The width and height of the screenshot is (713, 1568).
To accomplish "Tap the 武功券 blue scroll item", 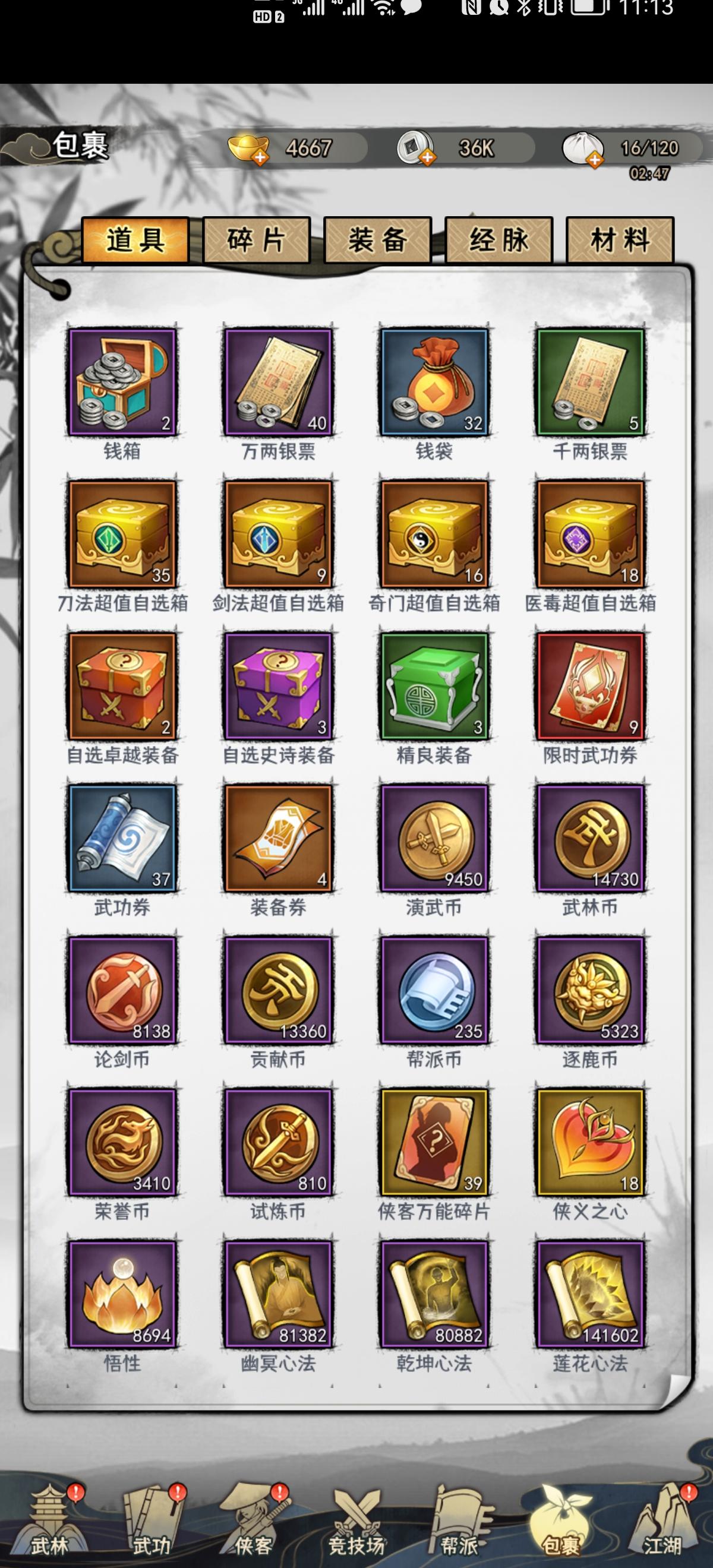I will pos(122,838).
